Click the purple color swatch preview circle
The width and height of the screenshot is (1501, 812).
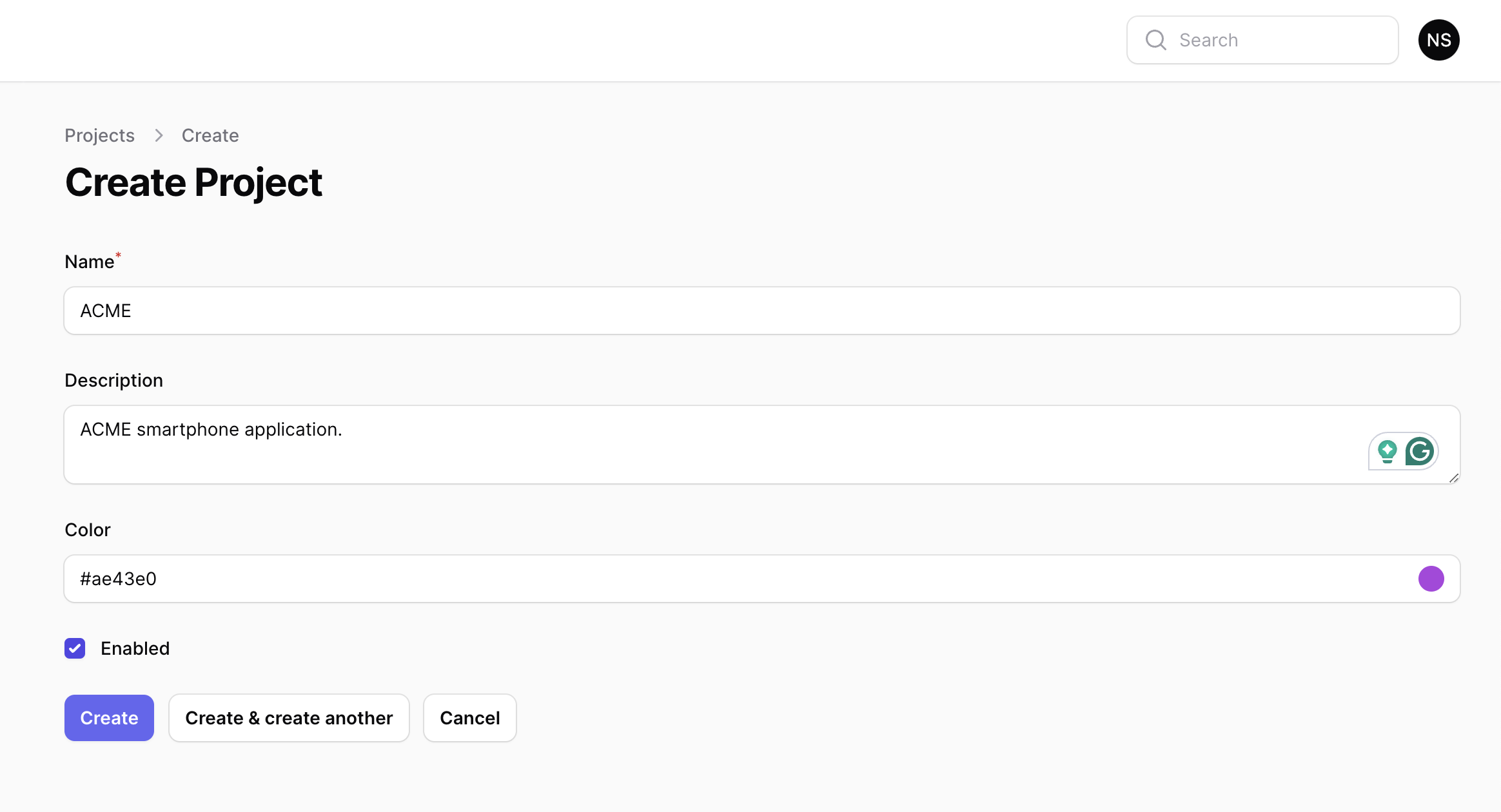point(1431,579)
